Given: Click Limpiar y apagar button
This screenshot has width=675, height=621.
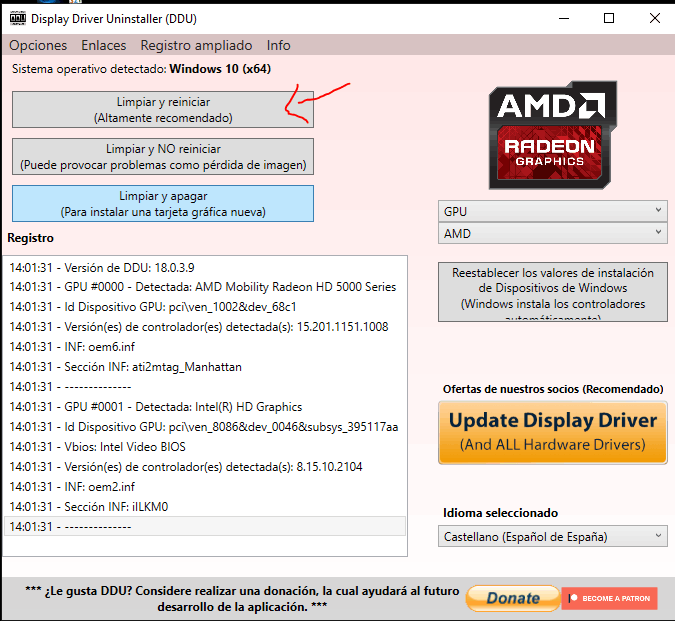Looking at the screenshot, I should [x=163, y=204].
